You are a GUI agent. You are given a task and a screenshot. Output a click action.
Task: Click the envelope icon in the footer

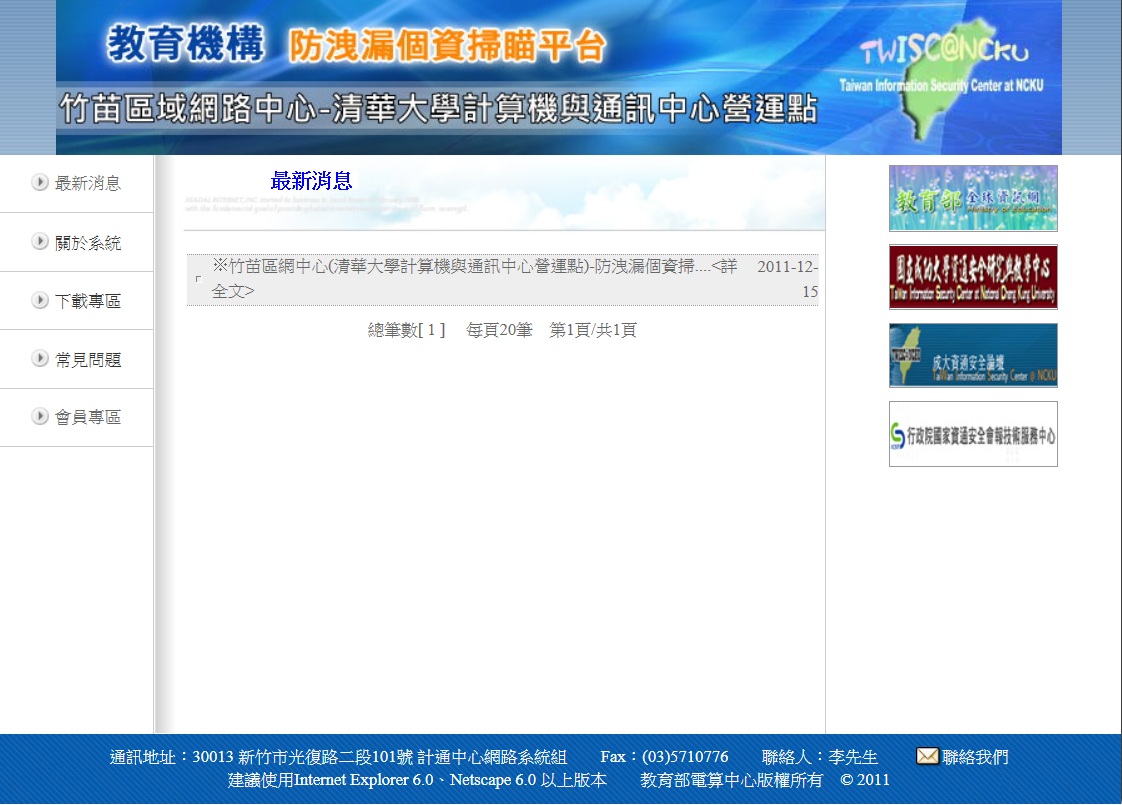click(927, 756)
